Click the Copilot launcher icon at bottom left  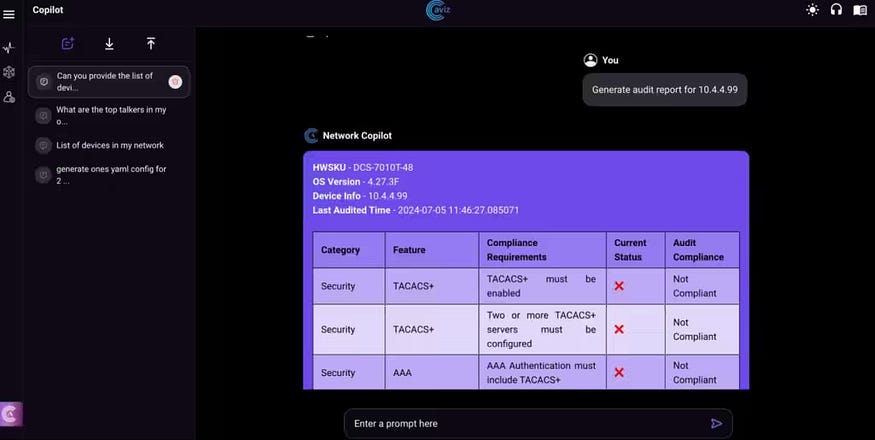coord(11,414)
